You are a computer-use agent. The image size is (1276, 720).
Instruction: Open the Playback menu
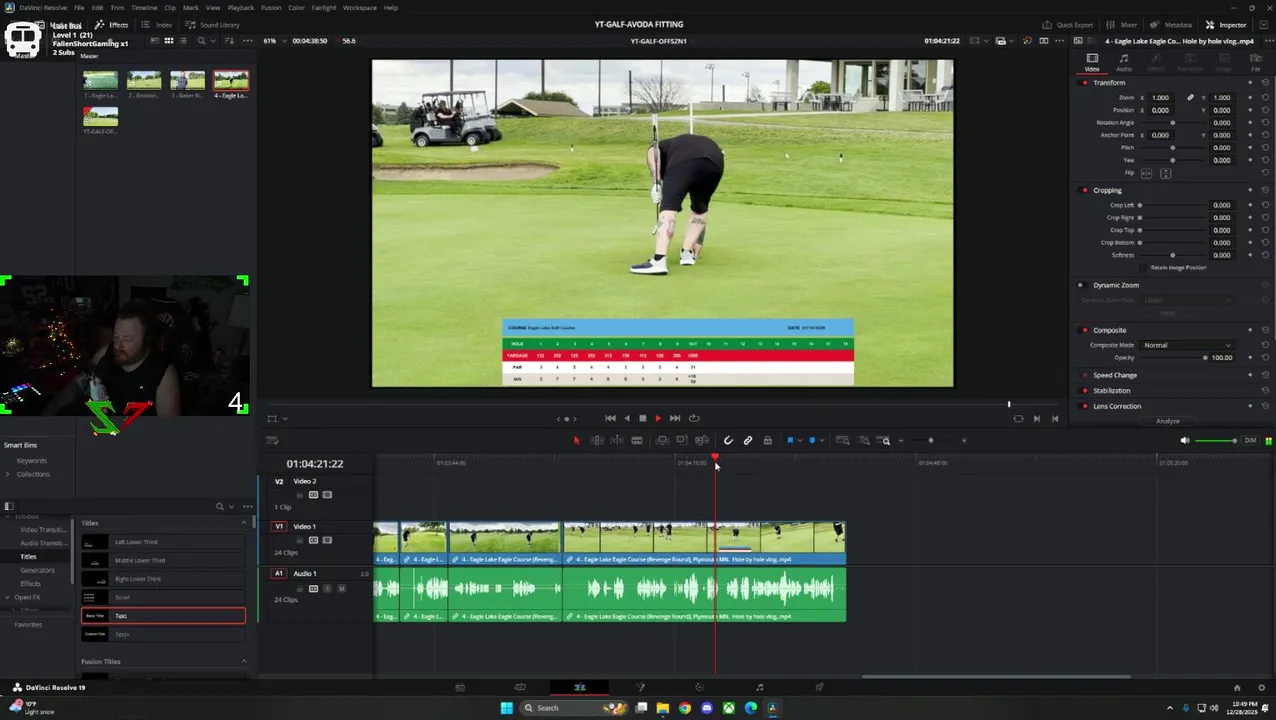pos(240,7)
